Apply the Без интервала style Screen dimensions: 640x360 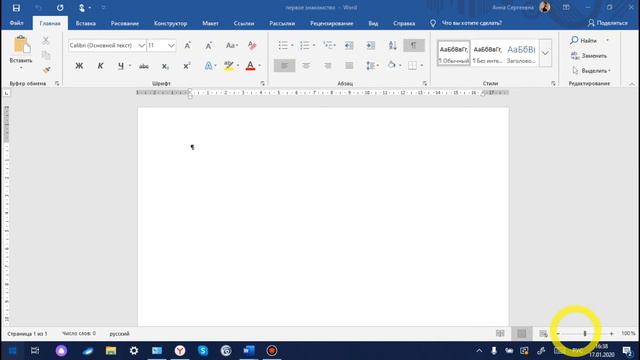[487, 53]
